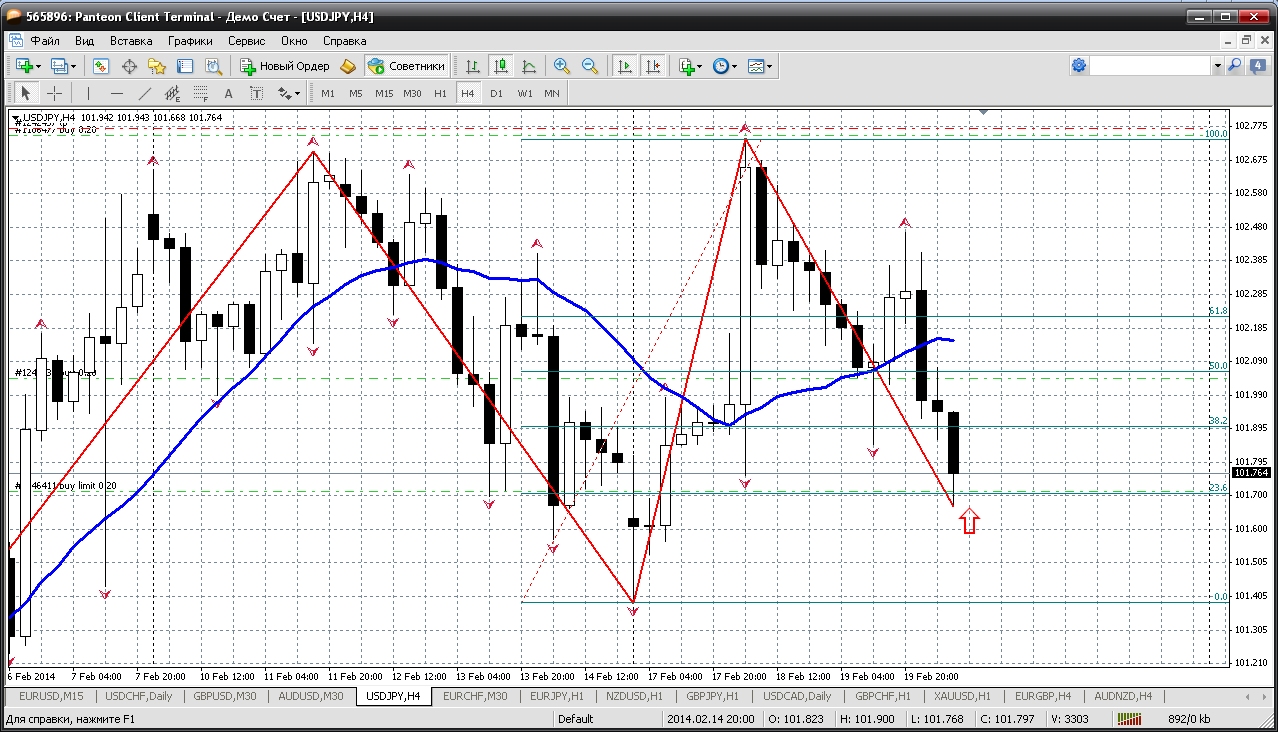This screenshot has width=1278, height=732.
Task: Switch timeframe to H1
Action: coord(440,93)
